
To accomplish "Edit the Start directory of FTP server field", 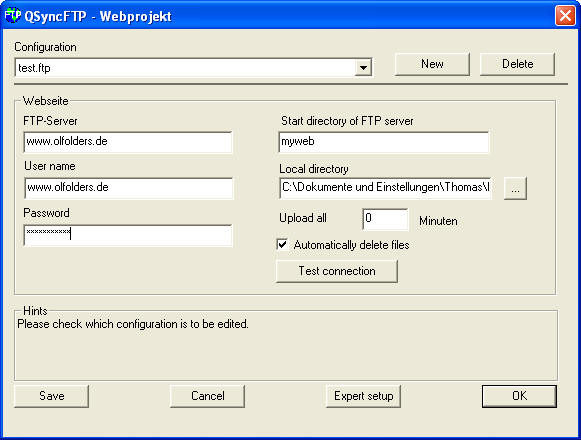I will tap(384, 142).
